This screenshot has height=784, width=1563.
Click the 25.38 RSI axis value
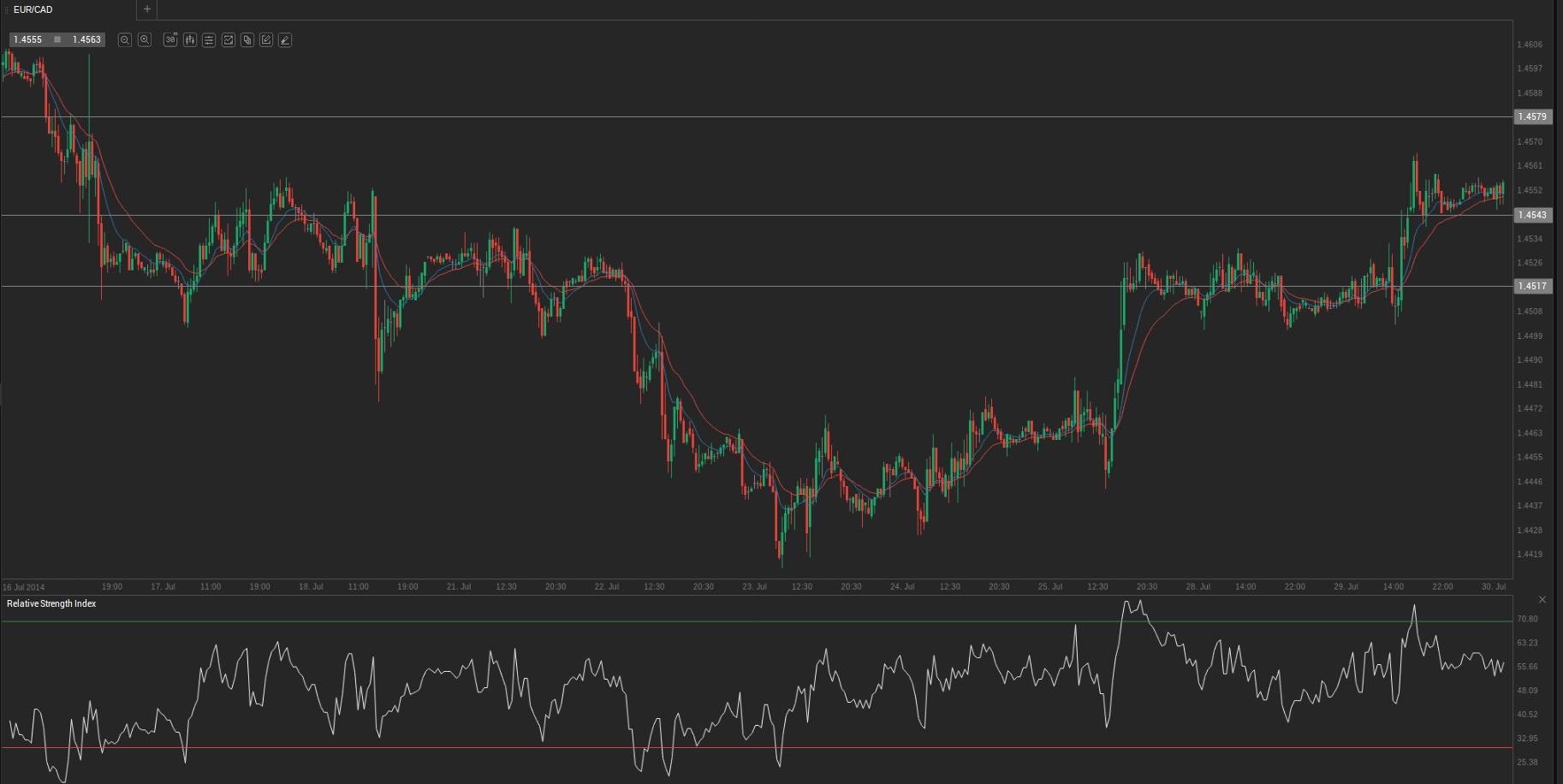point(1527,763)
